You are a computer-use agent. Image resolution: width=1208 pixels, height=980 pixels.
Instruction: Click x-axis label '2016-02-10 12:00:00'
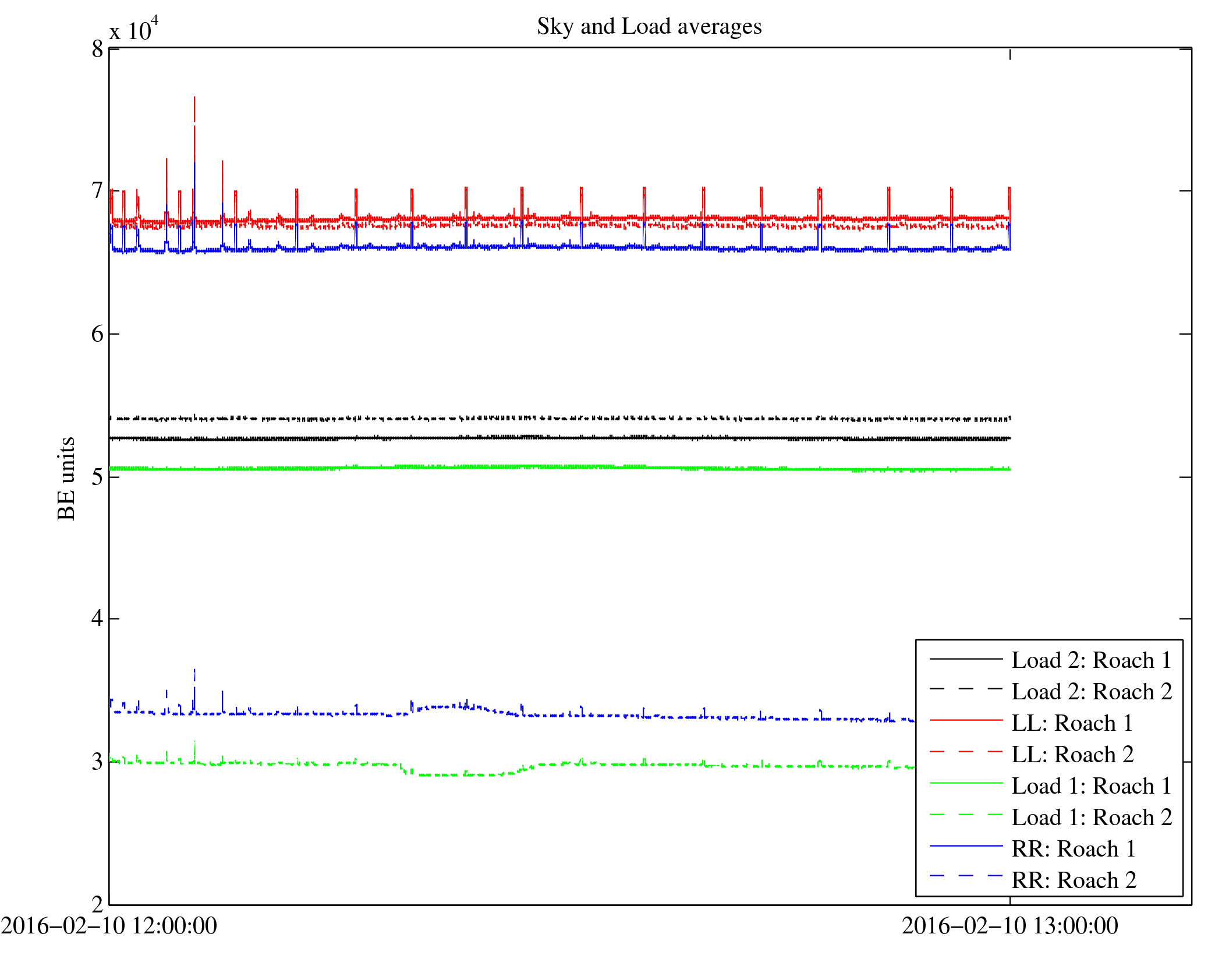coord(109,926)
